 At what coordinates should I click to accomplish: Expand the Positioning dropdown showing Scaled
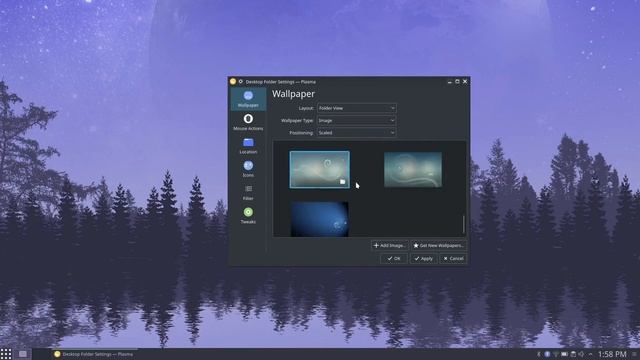(357, 133)
